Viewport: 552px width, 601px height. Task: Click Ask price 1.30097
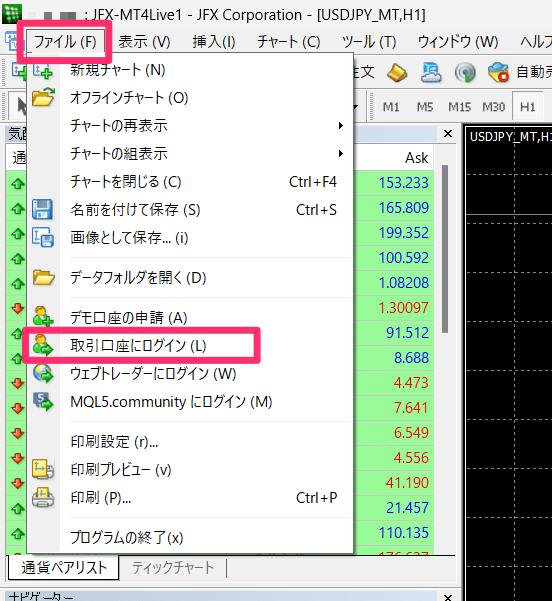pos(404,307)
